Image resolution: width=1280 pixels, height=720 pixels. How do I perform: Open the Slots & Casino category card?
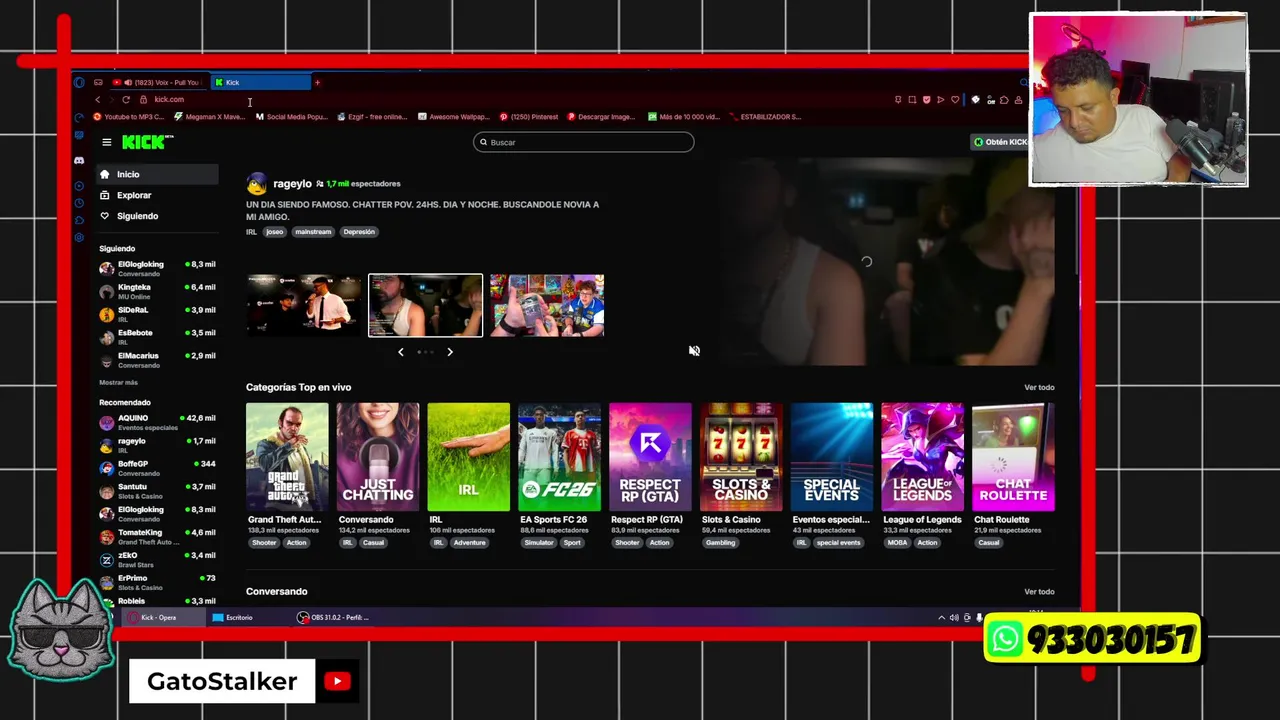741,457
